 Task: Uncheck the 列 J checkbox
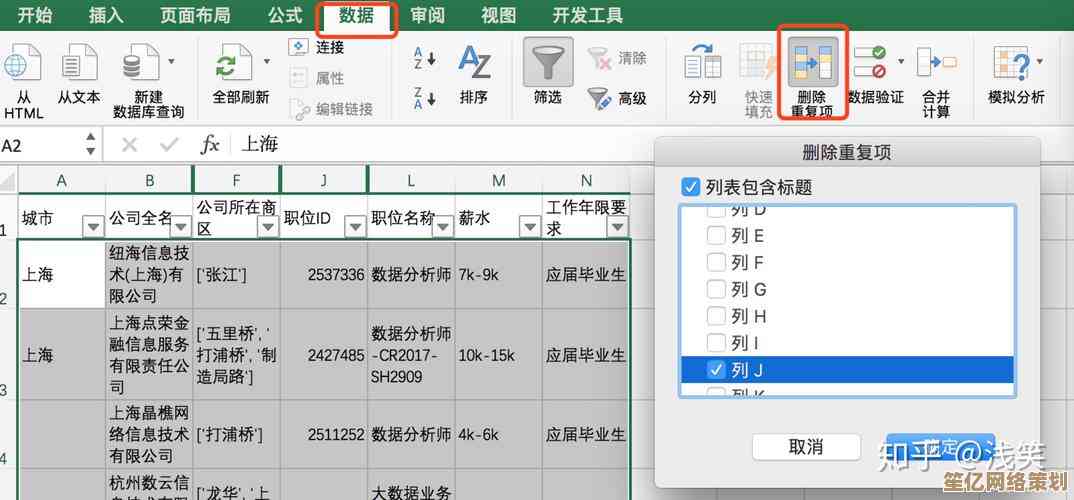tap(716, 370)
